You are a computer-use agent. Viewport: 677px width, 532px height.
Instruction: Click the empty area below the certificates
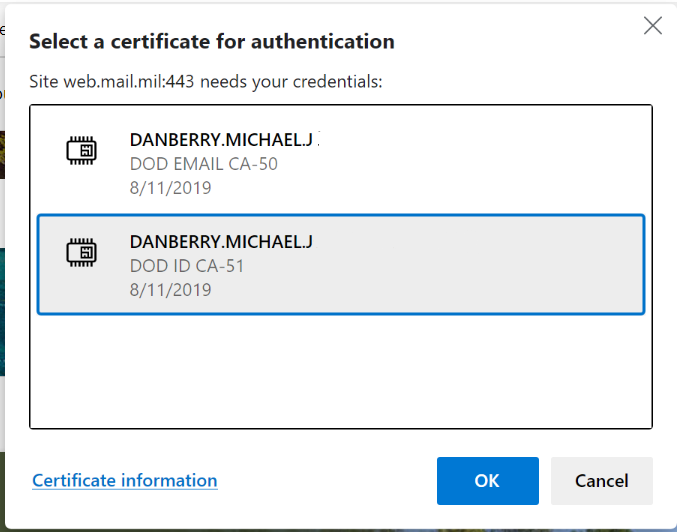pos(340,370)
